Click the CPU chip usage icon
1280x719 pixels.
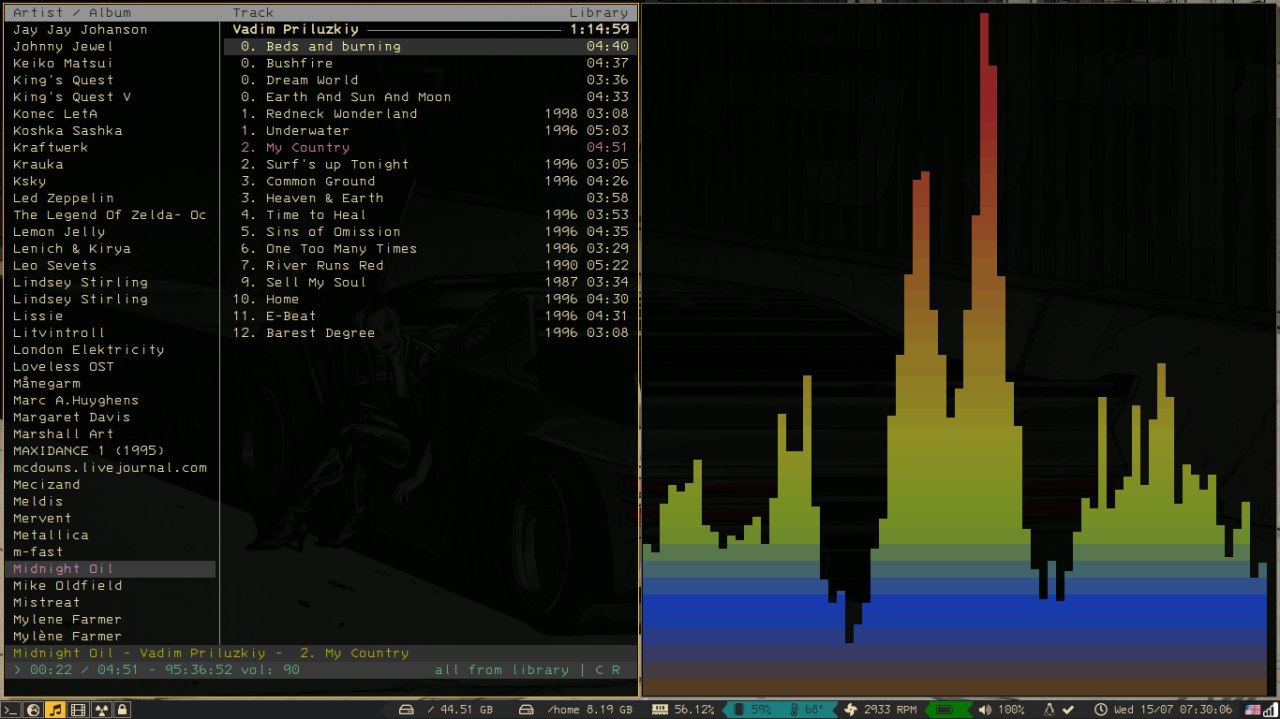739,709
